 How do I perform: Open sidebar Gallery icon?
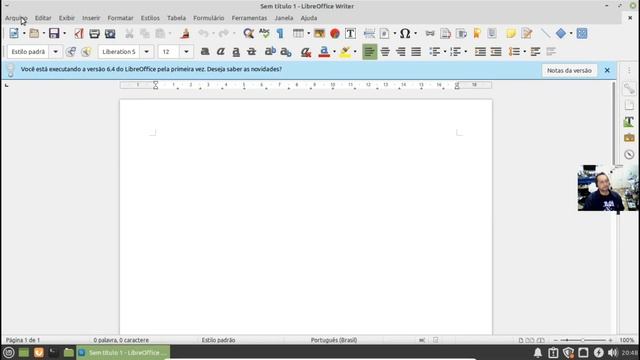[629, 138]
